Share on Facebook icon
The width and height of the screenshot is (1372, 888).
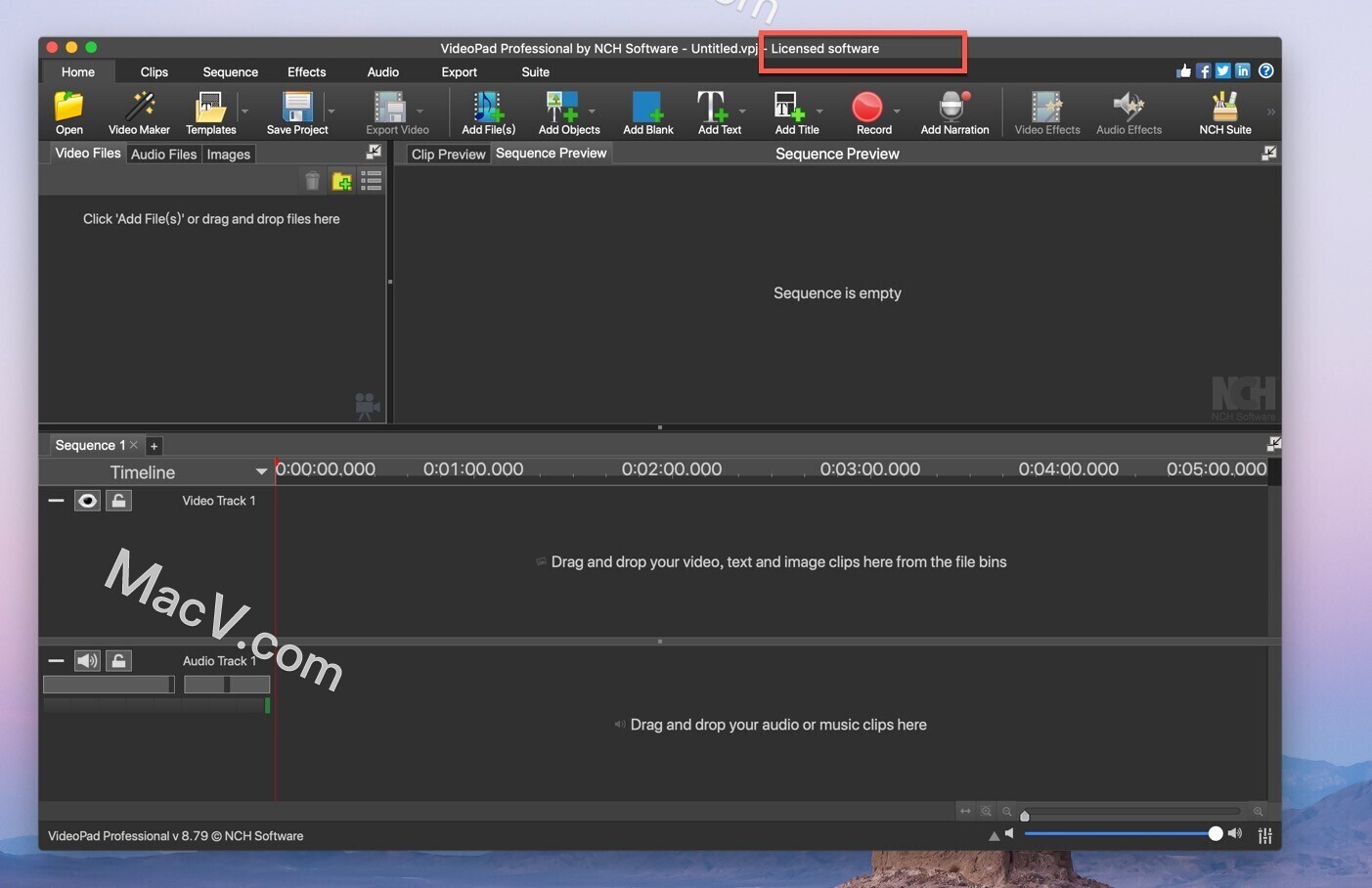click(x=1204, y=70)
